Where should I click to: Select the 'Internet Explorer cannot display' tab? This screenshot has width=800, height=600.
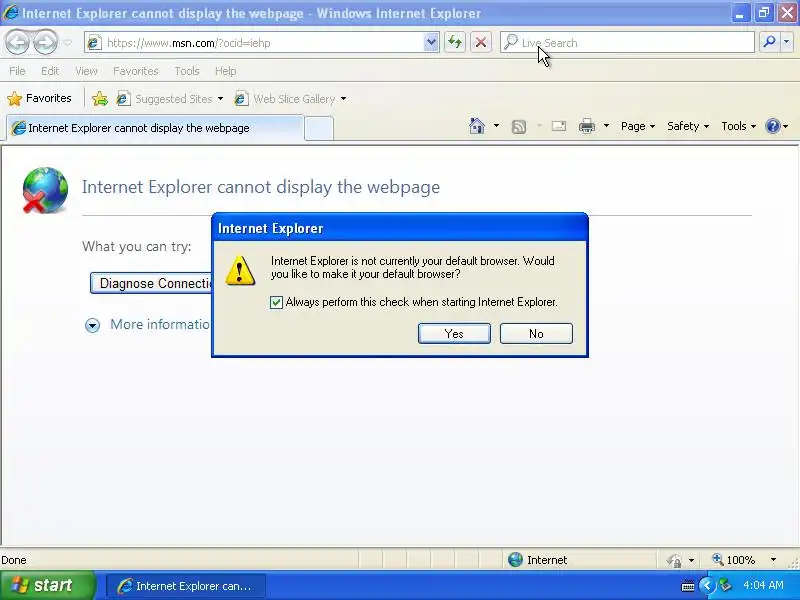[155, 128]
